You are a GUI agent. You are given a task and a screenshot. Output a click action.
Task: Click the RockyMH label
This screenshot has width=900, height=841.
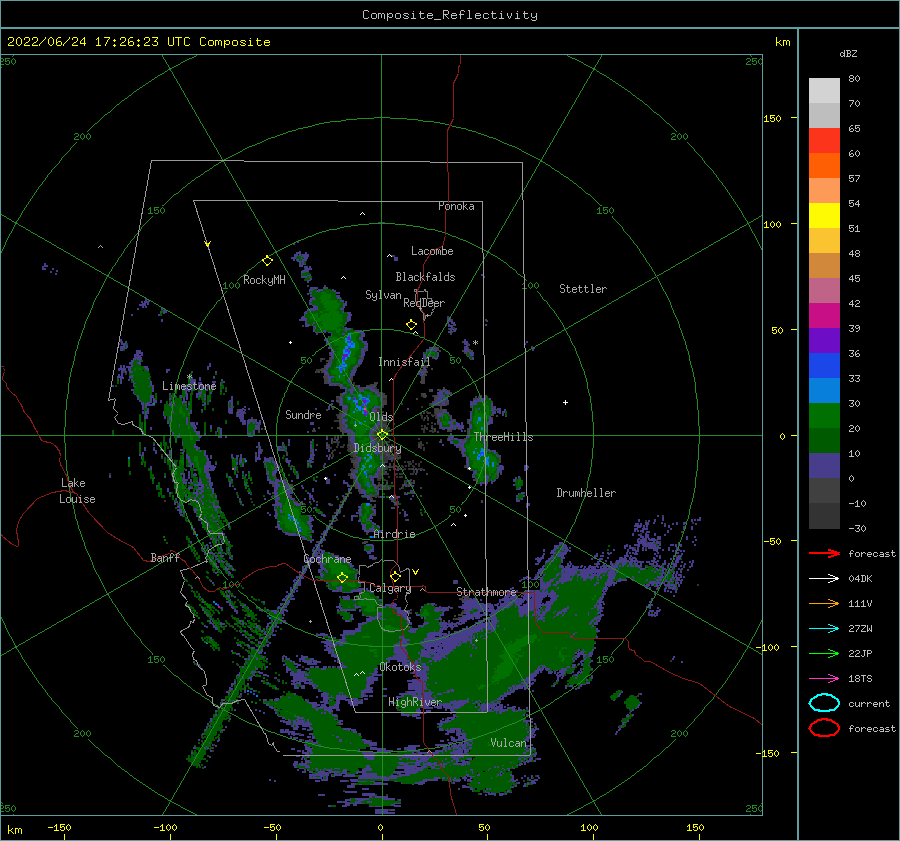264,280
